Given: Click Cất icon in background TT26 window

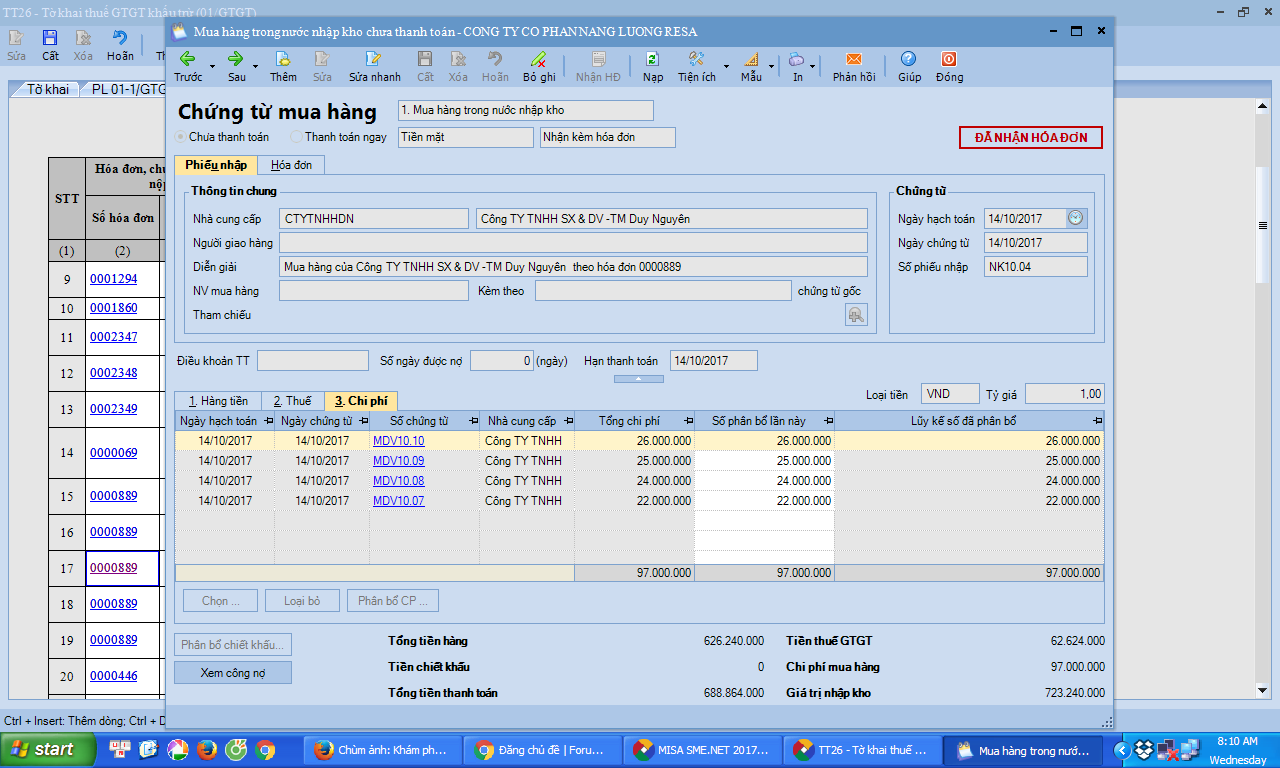Looking at the screenshot, I should pos(50,45).
